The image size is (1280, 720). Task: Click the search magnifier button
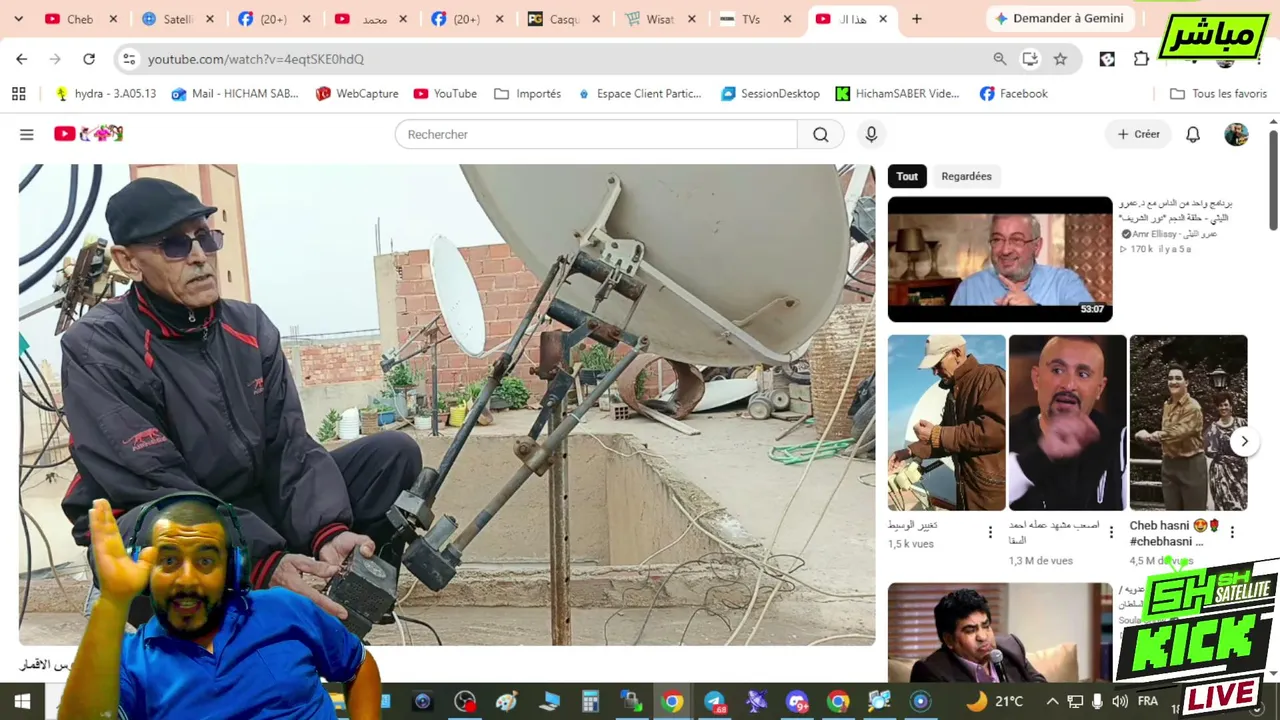(x=820, y=134)
